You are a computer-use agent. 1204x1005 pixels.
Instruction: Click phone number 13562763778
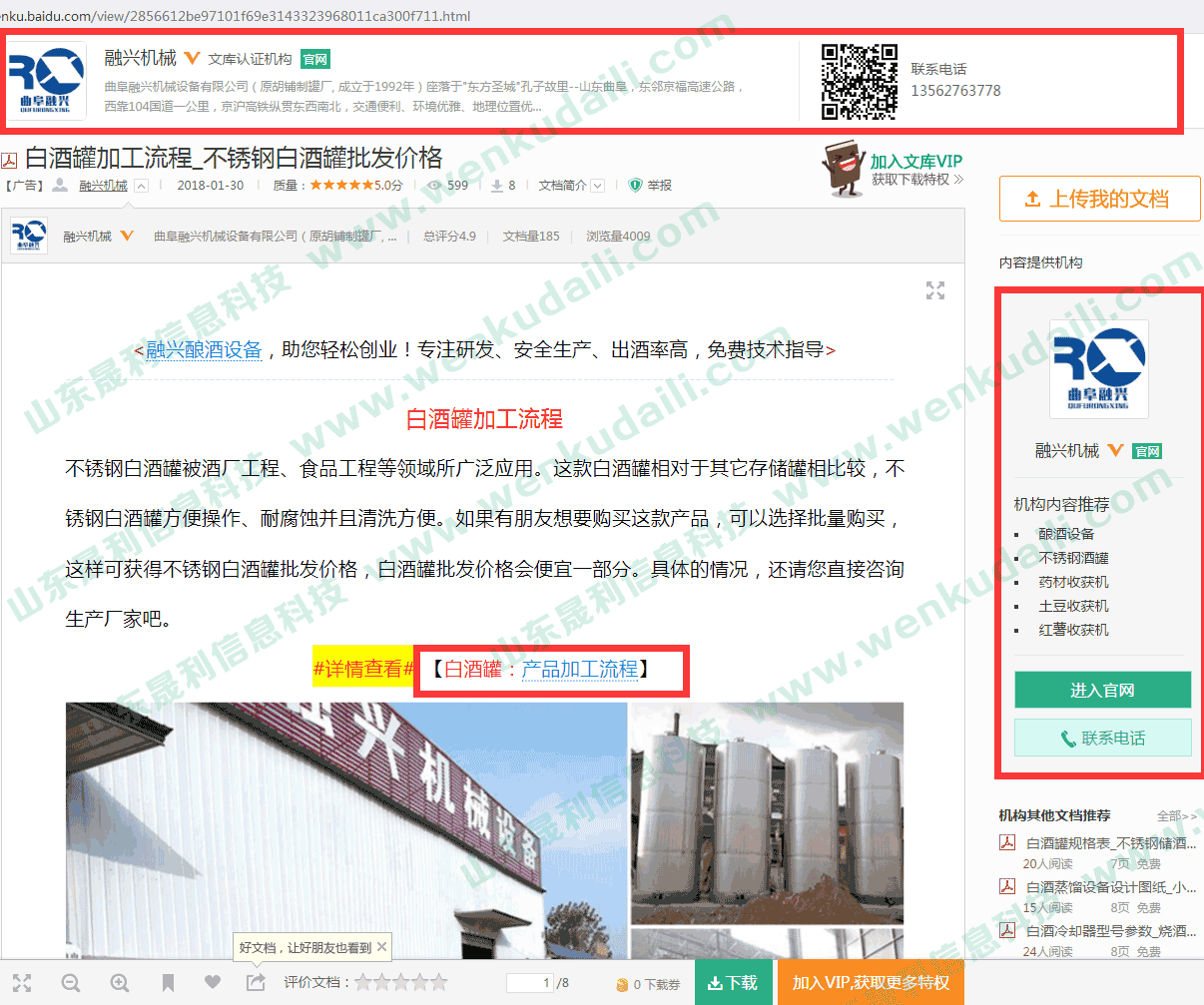point(955,91)
